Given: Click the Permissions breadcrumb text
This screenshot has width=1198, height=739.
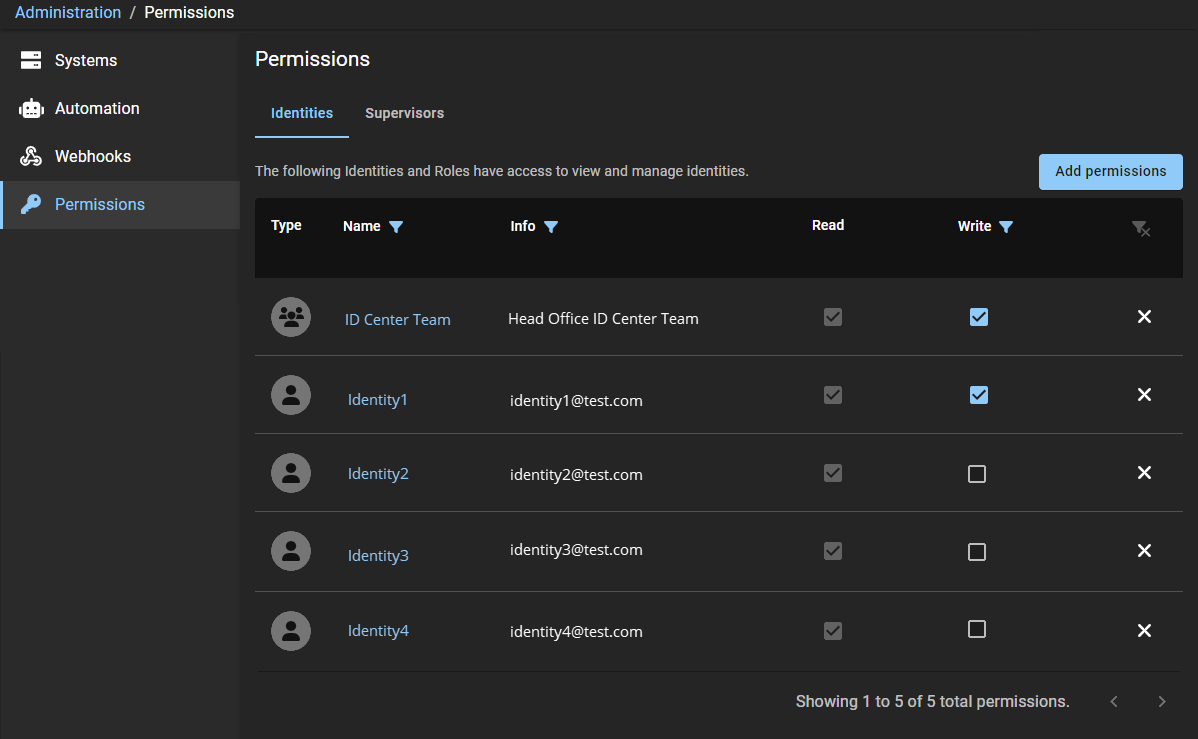Looking at the screenshot, I should [x=189, y=12].
